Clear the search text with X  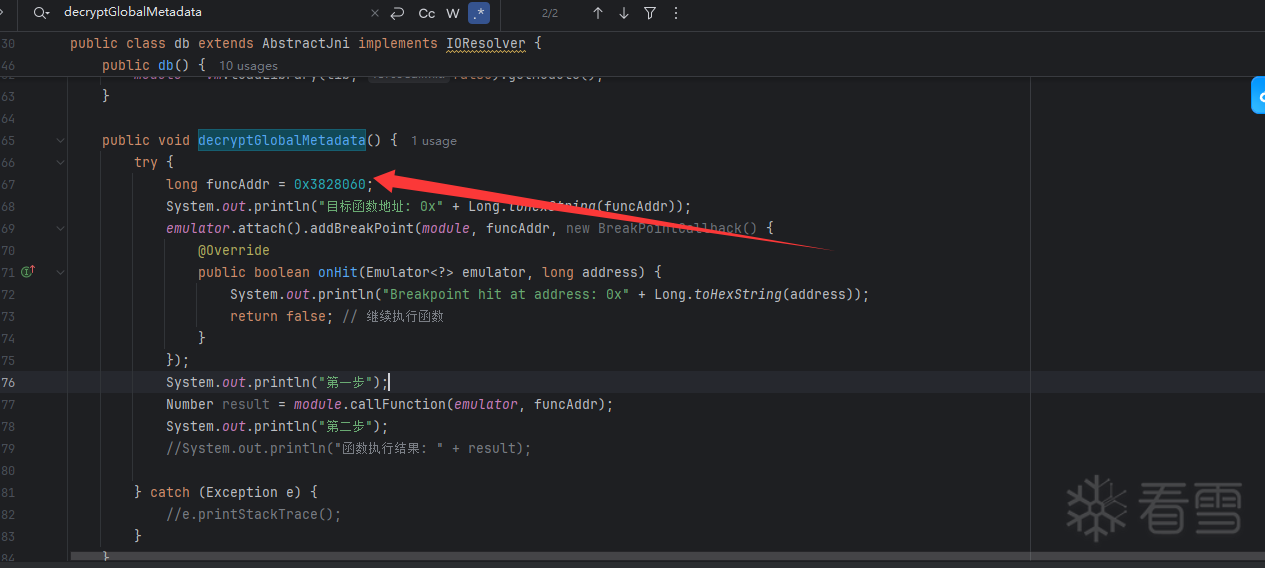click(x=375, y=13)
